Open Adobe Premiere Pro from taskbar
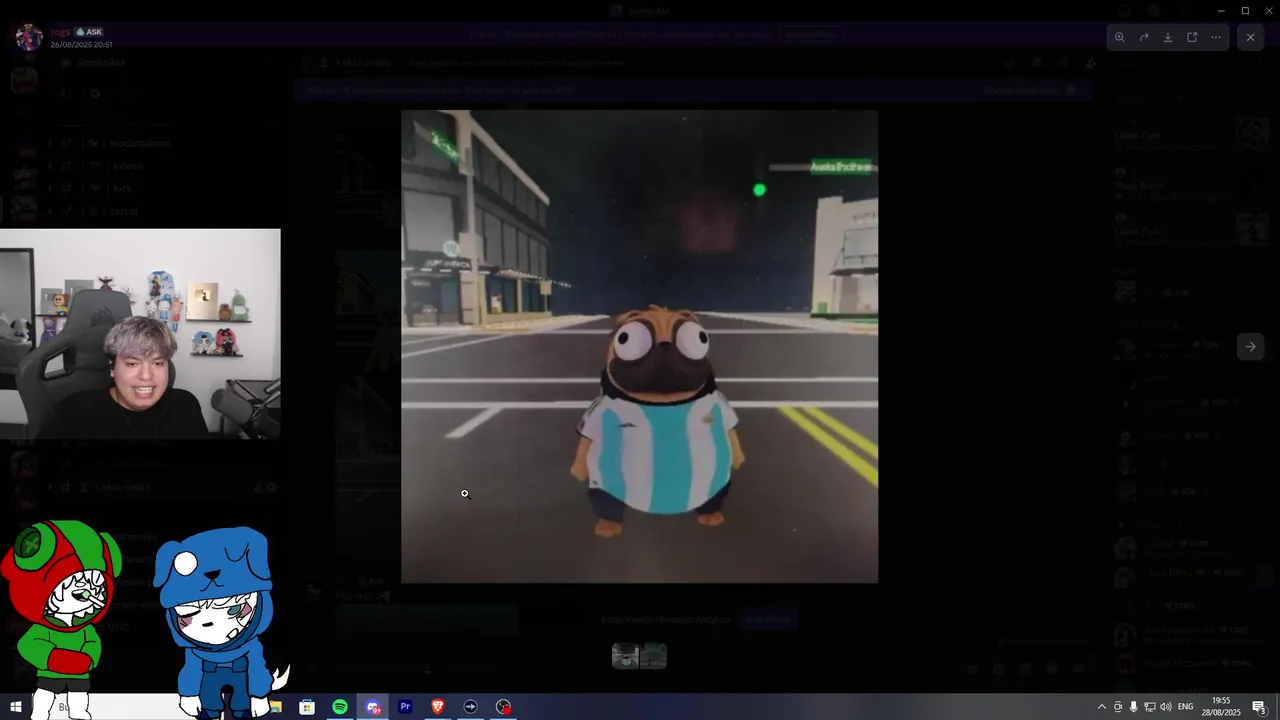1280x720 pixels. (405, 707)
